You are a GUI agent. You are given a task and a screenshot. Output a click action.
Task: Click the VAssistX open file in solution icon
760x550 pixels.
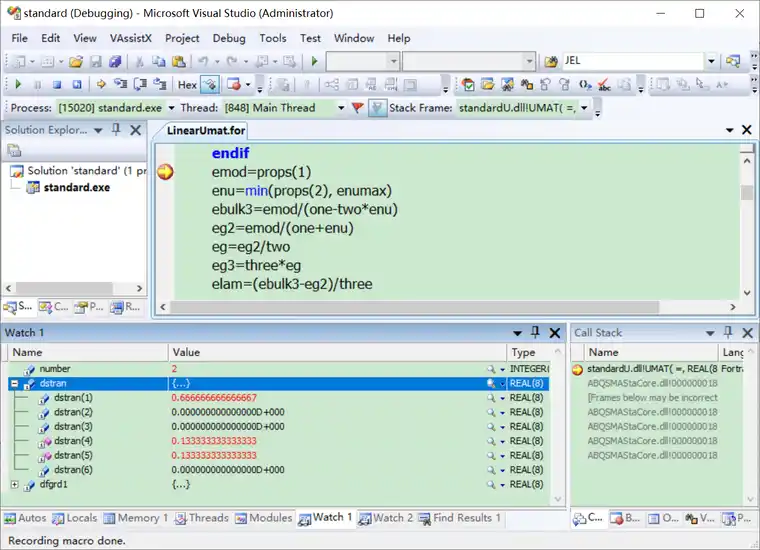point(488,85)
